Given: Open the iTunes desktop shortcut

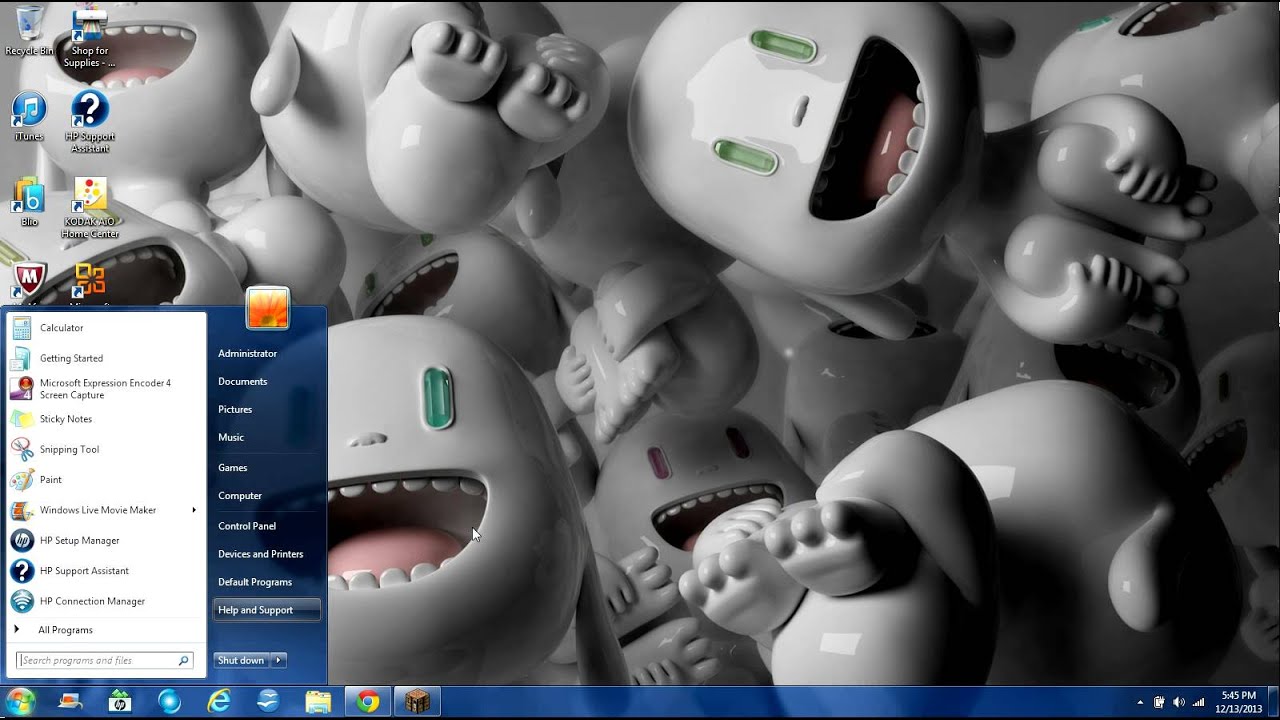Looking at the screenshot, I should [29, 117].
